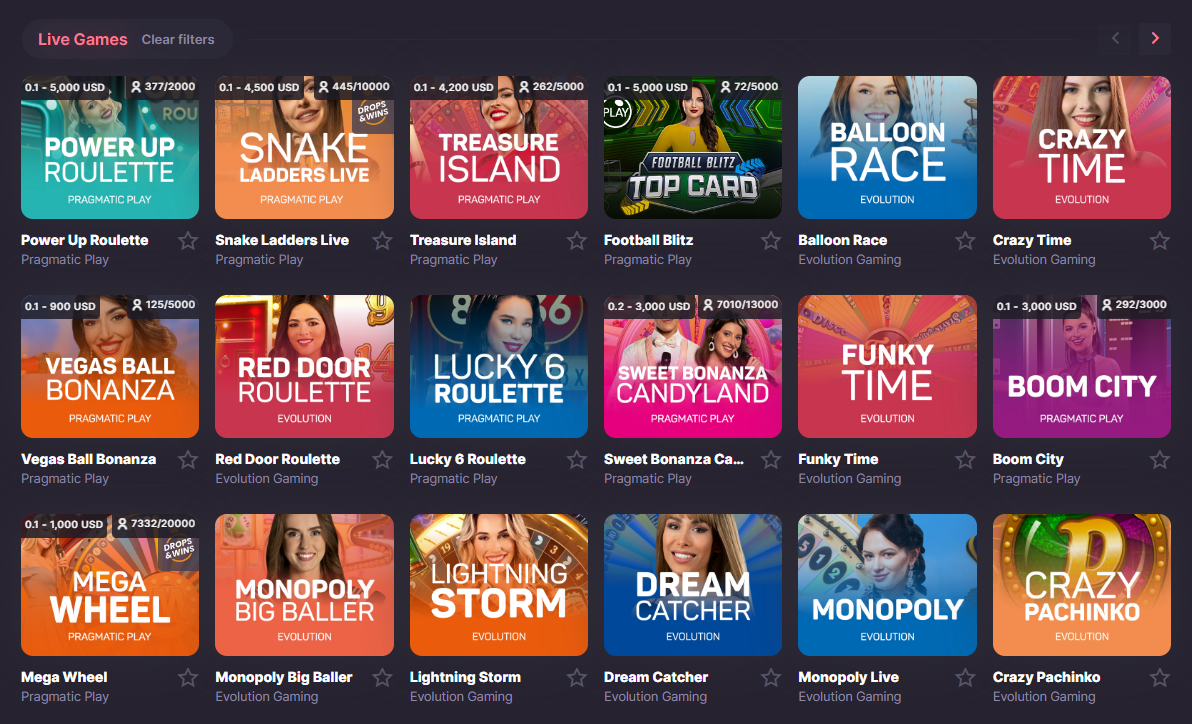Click the Balloon Race title text
Screen dimensions: 1192x724
pyautogui.click(x=842, y=240)
